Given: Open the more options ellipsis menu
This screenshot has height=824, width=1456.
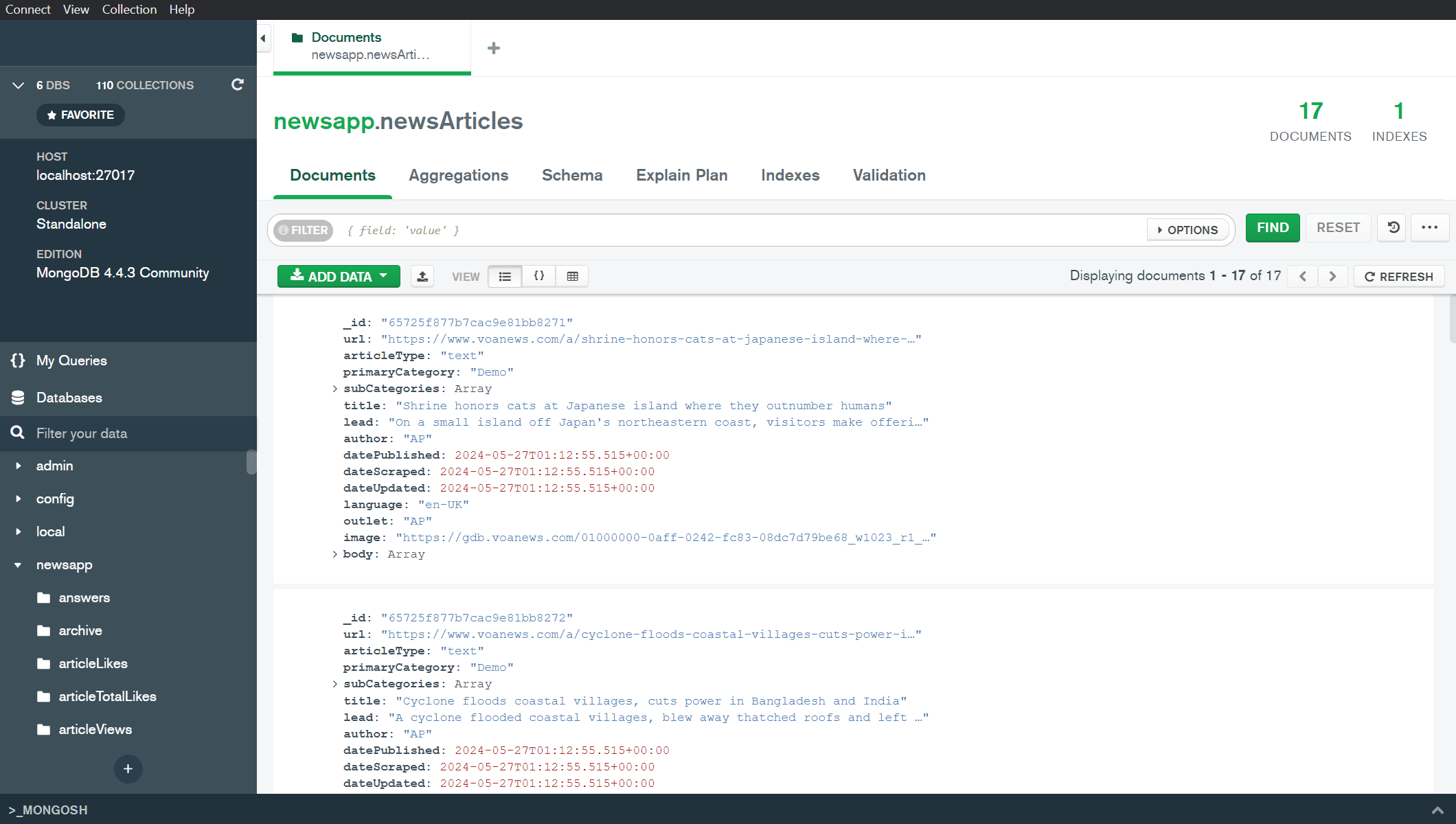Looking at the screenshot, I should pyautogui.click(x=1430, y=227).
